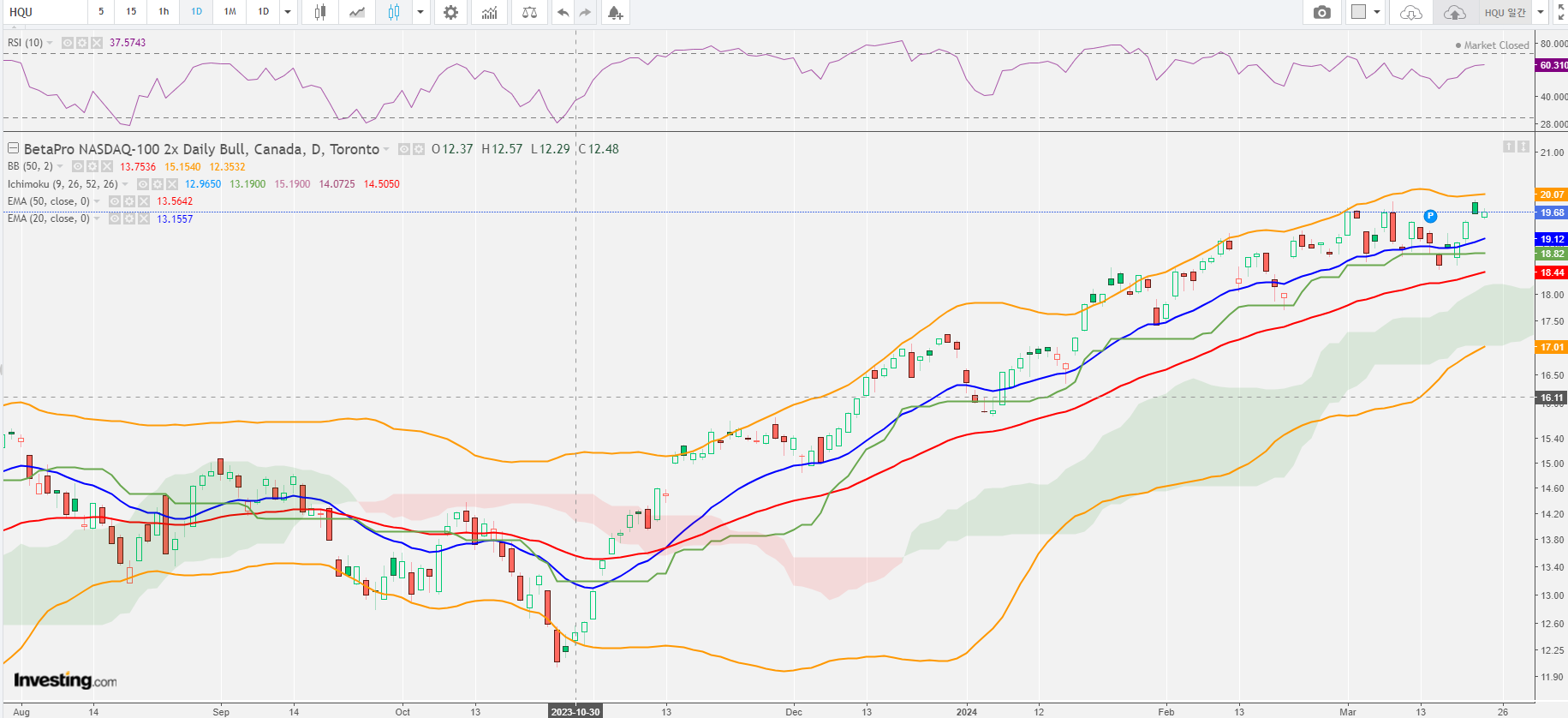Screen dimensions: 1568x718
Task: Open settings for EMA (50, close, 0)
Action: click(x=128, y=201)
